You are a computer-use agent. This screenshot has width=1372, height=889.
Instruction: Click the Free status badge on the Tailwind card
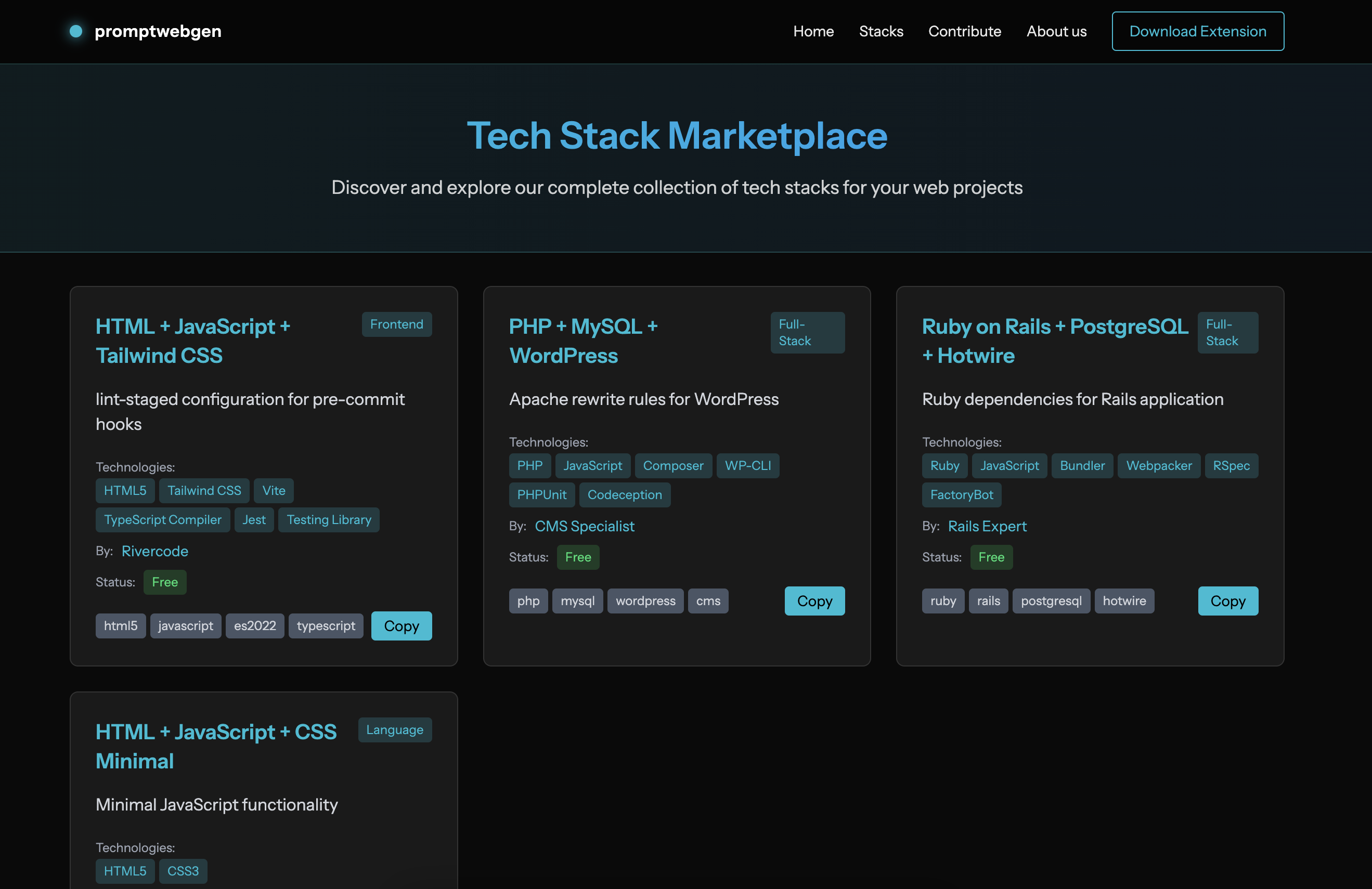pos(164,582)
